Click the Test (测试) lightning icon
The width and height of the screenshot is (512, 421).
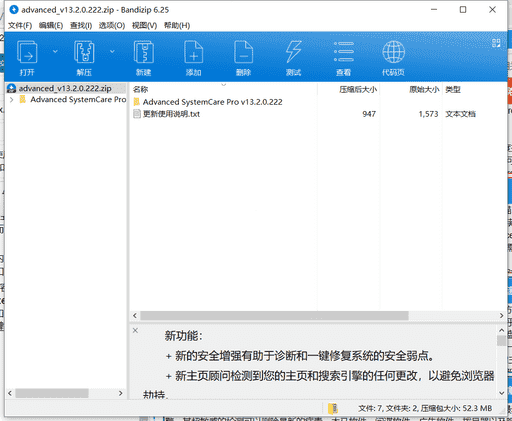tap(294, 52)
